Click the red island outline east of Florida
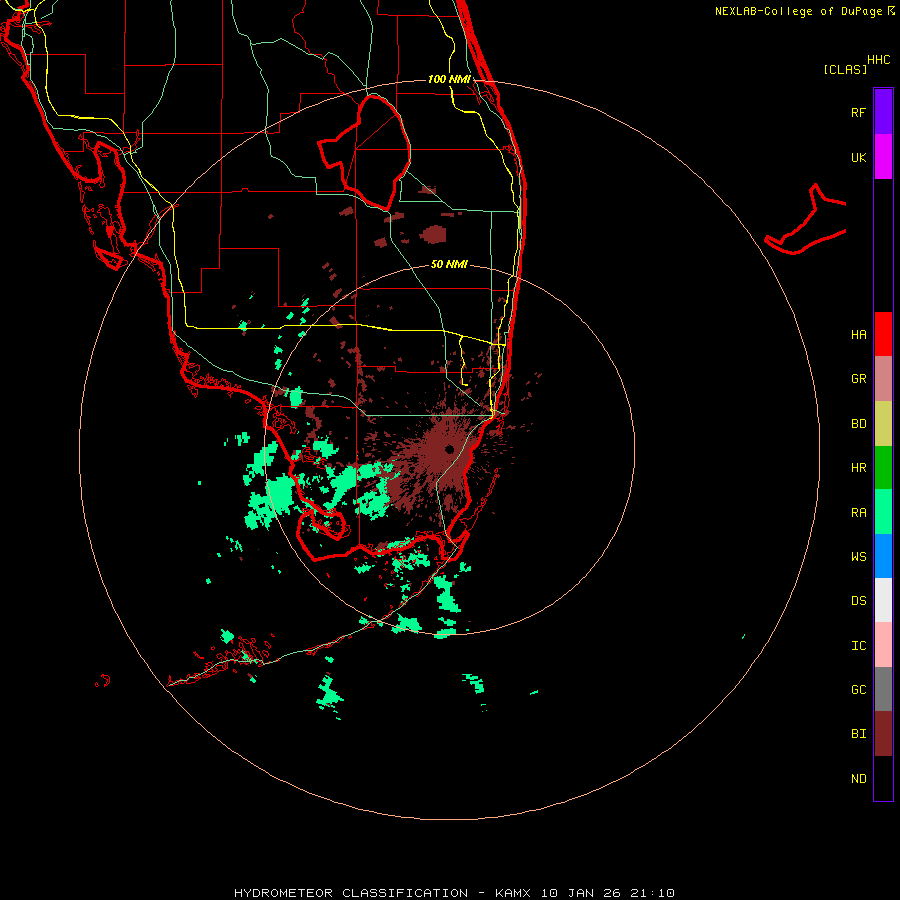The width and height of the screenshot is (900, 900). coord(806,220)
